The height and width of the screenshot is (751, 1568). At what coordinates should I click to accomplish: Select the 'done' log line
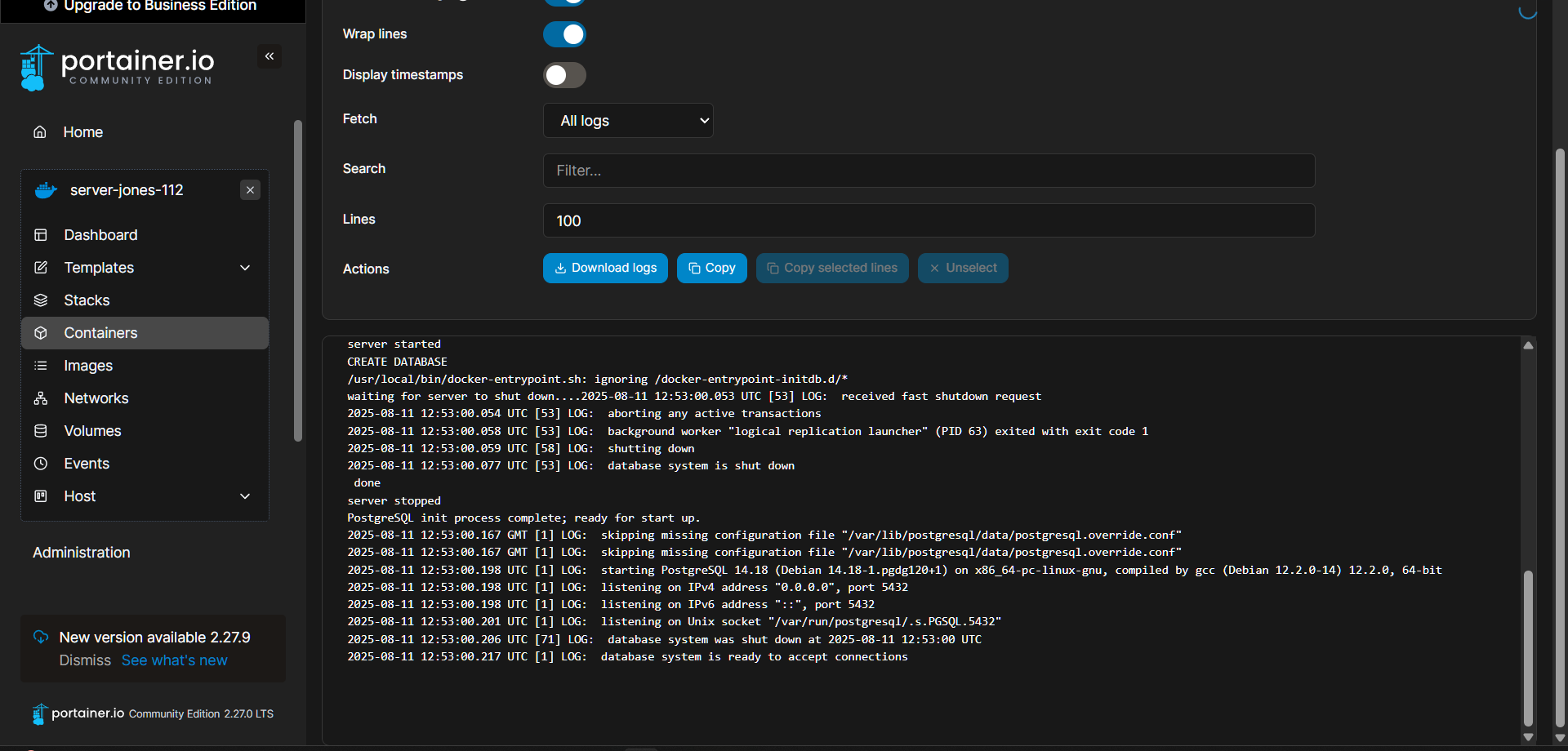(367, 483)
